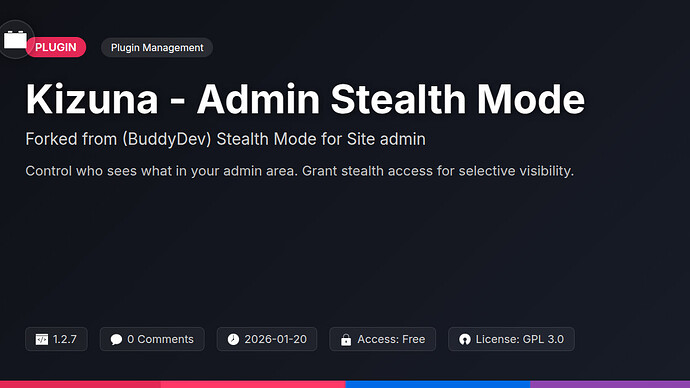Click the Kizuna - Admin Stealth Mode title

[305, 99]
